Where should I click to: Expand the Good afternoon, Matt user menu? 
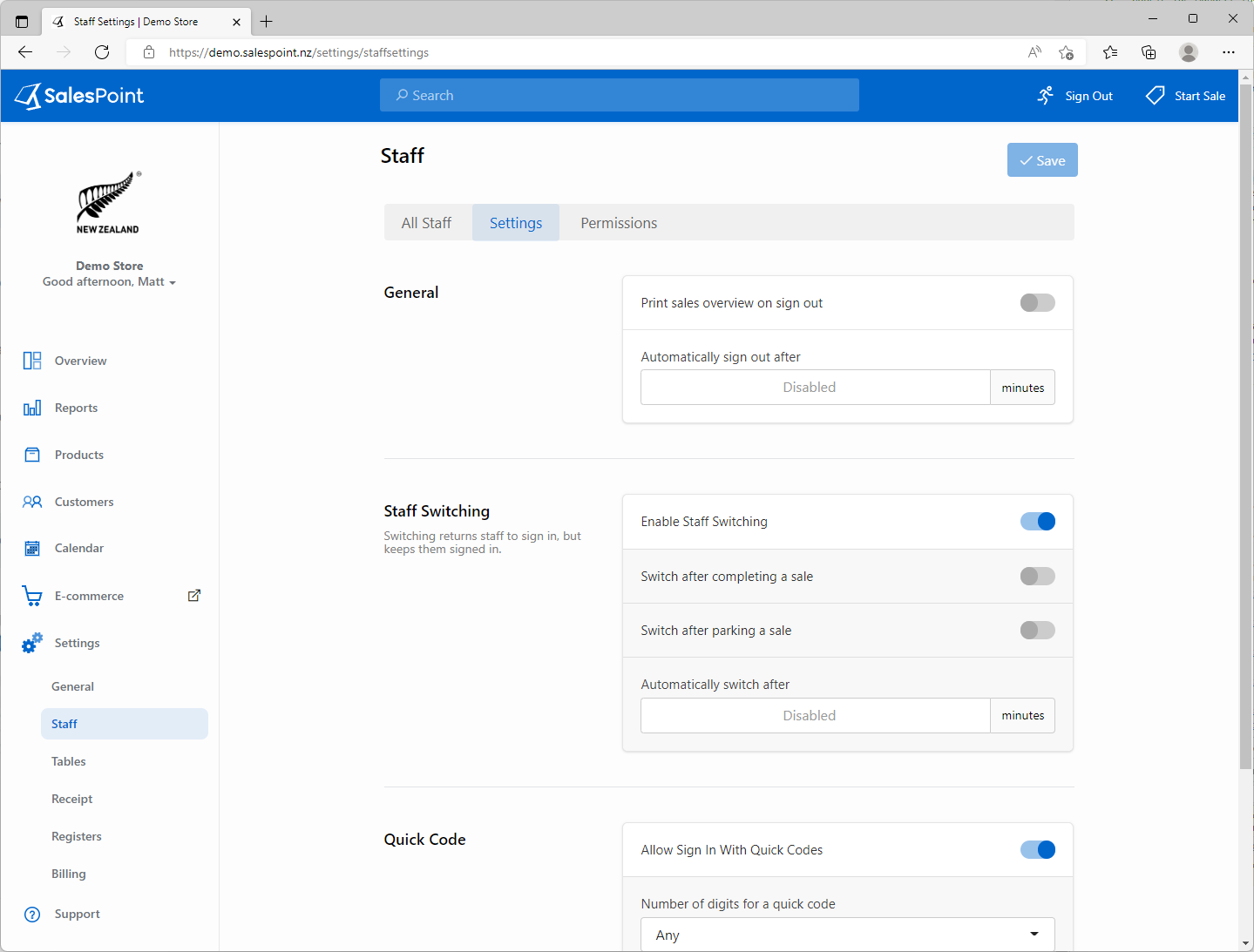click(x=110, y=282)
